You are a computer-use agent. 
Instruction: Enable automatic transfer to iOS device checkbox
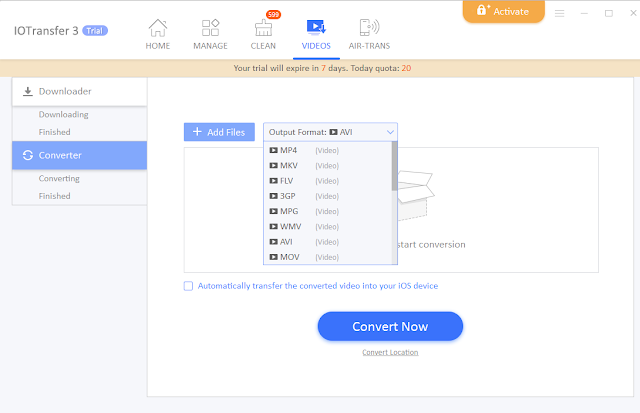(188, 286)
